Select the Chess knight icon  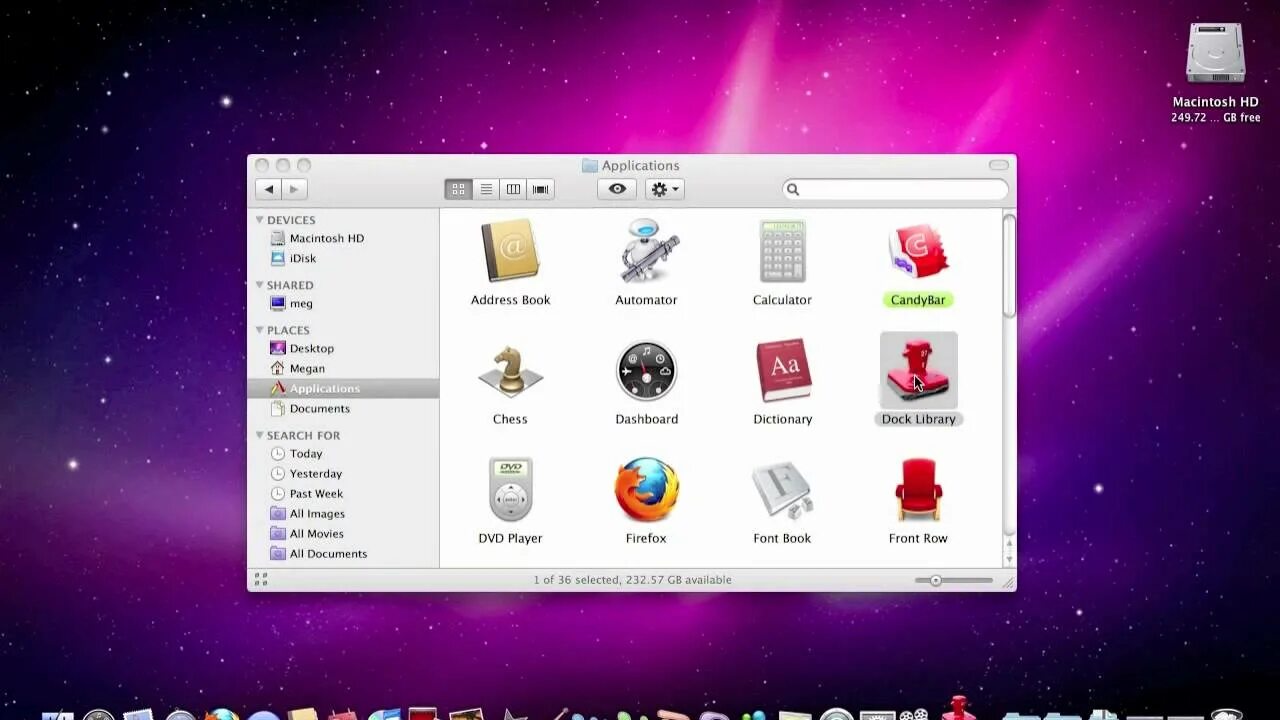tap(510, 371)
